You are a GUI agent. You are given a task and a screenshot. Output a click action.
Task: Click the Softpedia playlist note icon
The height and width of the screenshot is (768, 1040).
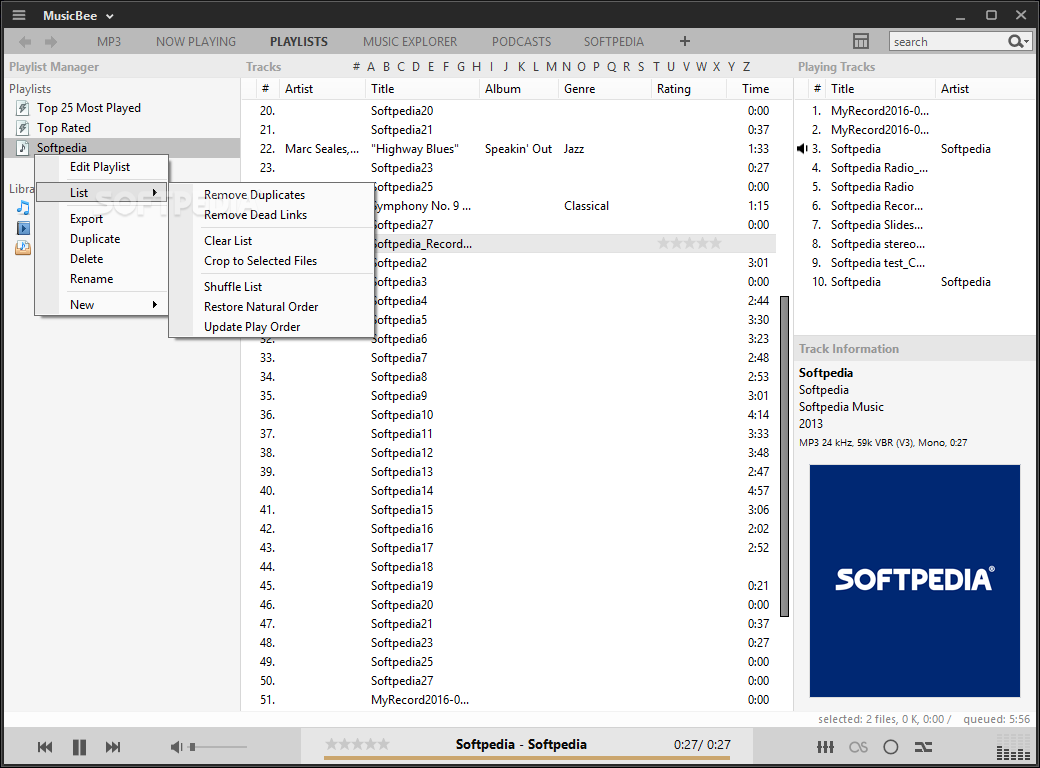tap(23, 148)
